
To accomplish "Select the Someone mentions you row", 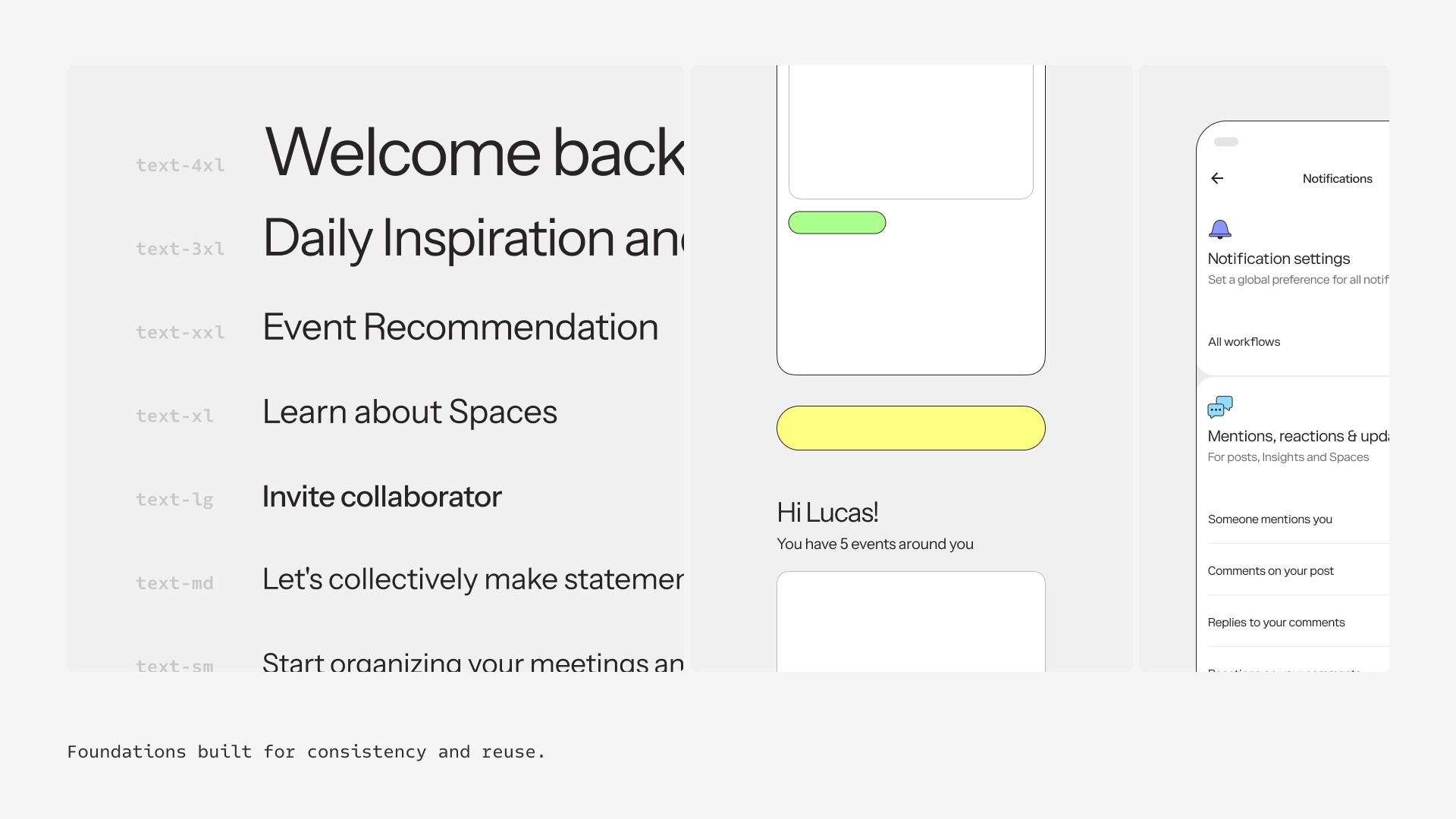I will coord(1298,519).
